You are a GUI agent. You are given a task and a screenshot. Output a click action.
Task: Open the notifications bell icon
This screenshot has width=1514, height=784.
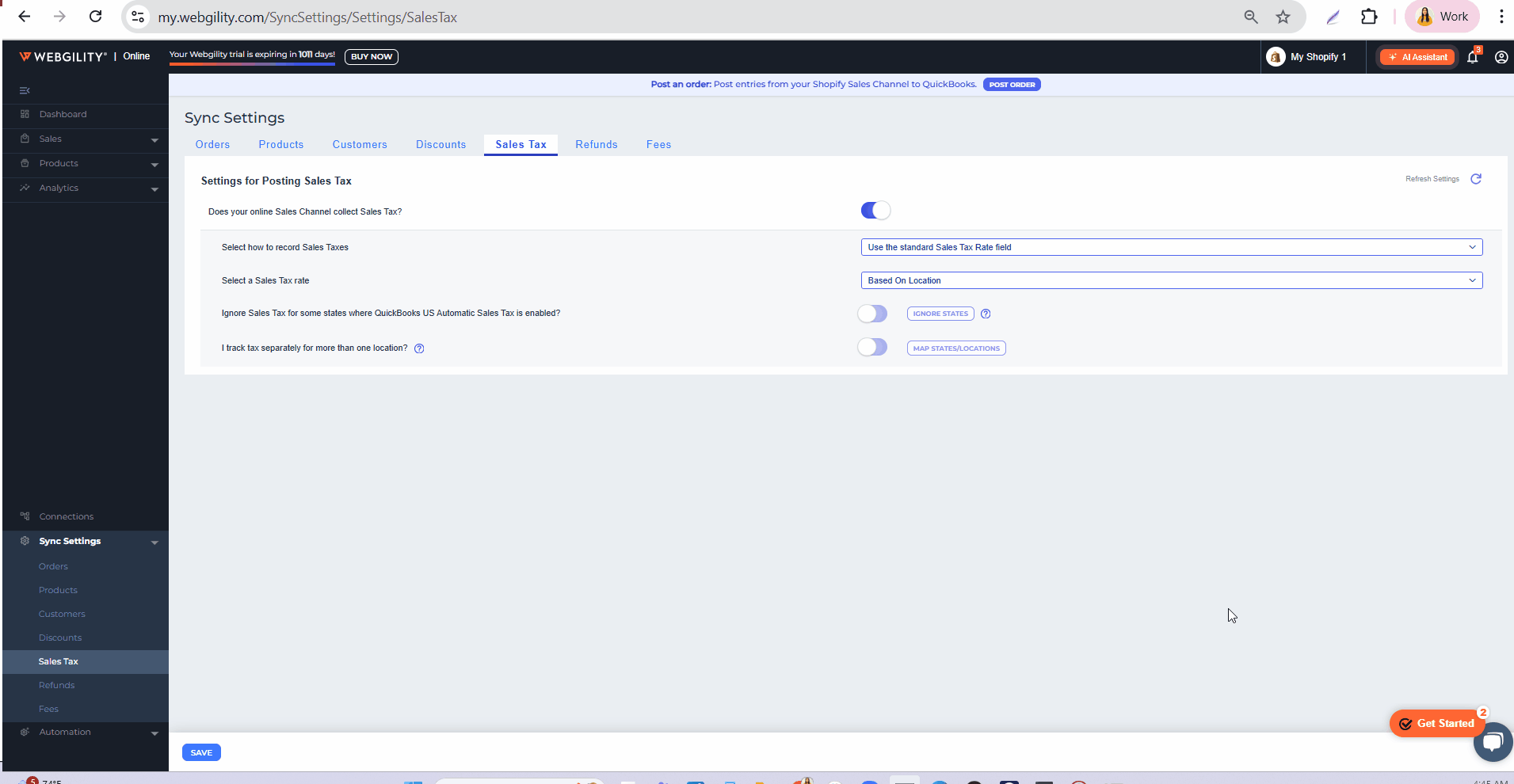click(1472, 57)
